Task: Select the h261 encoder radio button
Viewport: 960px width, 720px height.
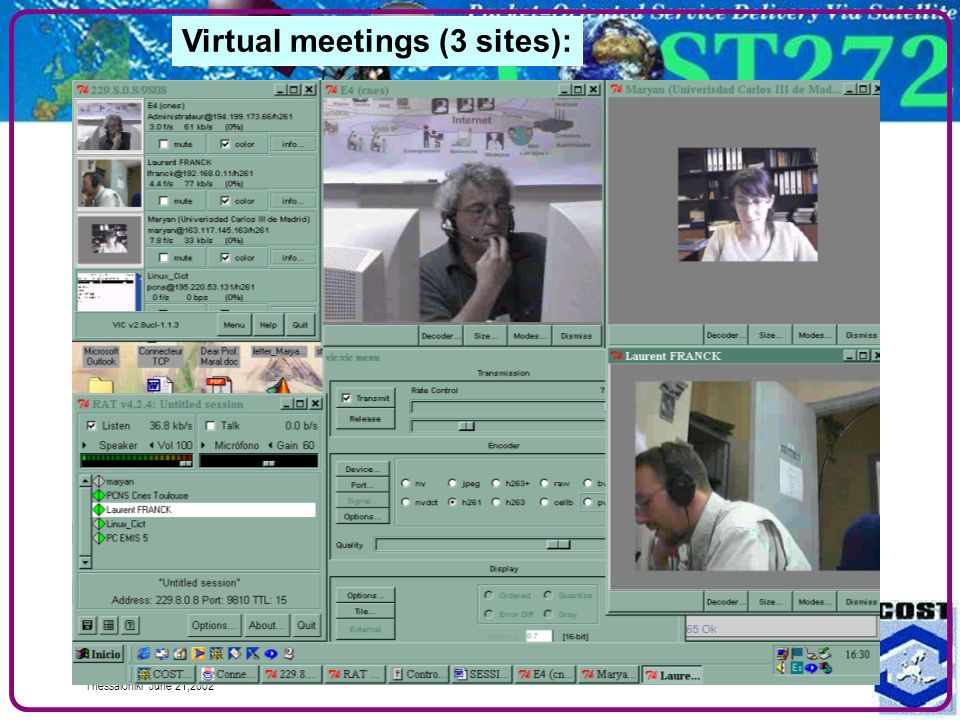Action: click(452, 502)
